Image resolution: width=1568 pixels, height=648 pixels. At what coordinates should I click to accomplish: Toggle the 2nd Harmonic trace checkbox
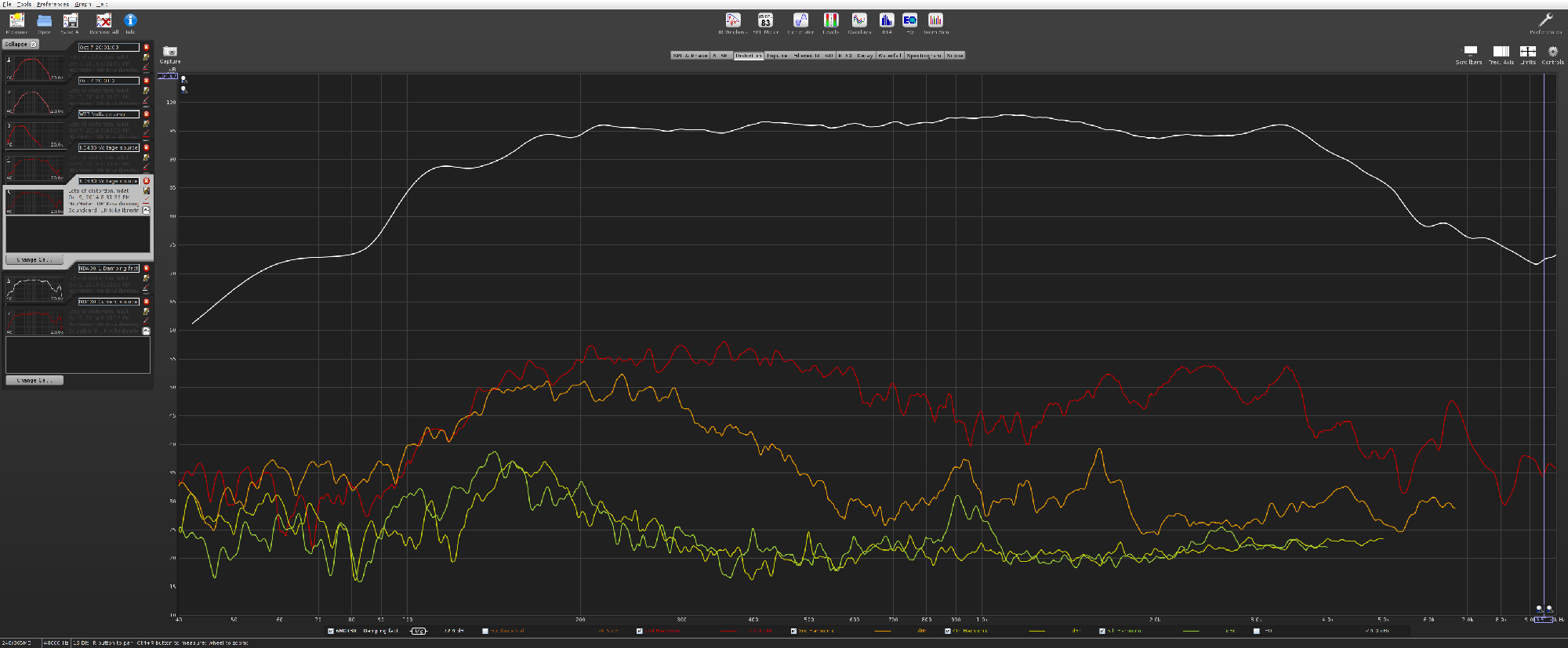[x=639, y=630]
